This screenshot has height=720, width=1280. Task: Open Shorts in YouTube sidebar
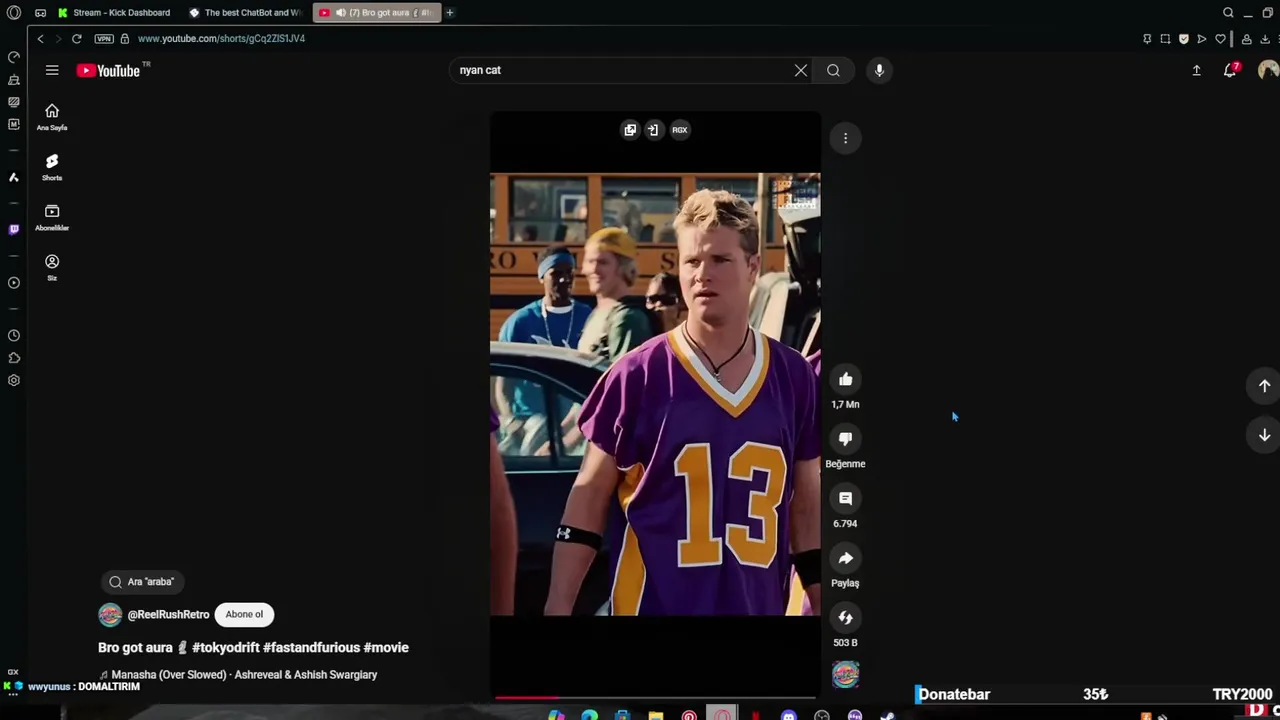point(52,167)
